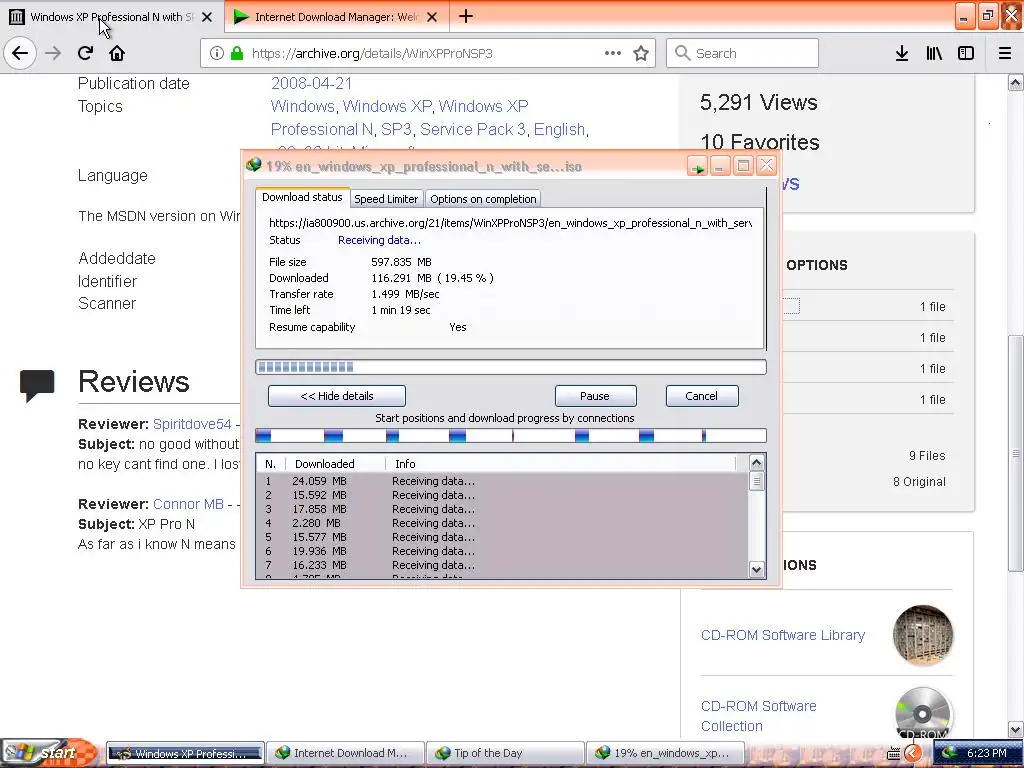The image size is (1024, 768).
Task: Open the Firefox Library icon
Action: coord(934,53)
